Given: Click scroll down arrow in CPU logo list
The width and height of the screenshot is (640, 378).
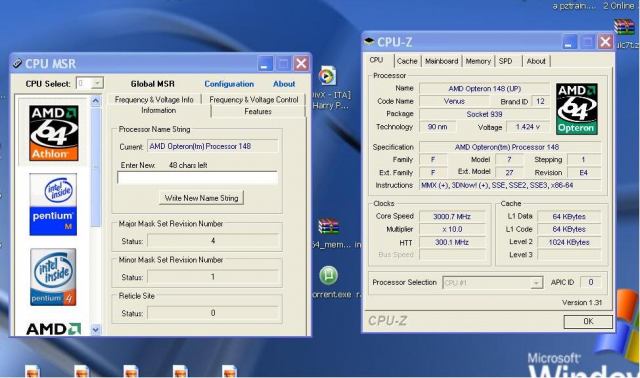Looking at the screenshot, I should (x=96, y=329).
